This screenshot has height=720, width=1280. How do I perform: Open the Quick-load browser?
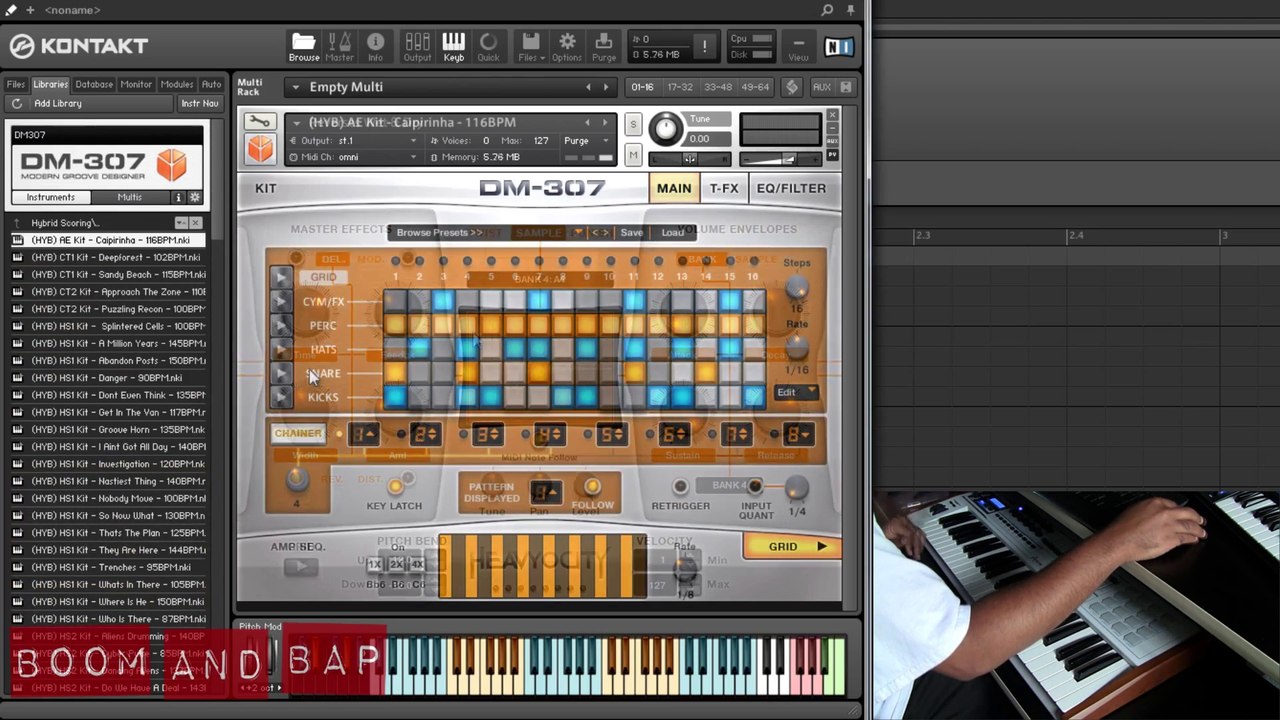[488, 46]
